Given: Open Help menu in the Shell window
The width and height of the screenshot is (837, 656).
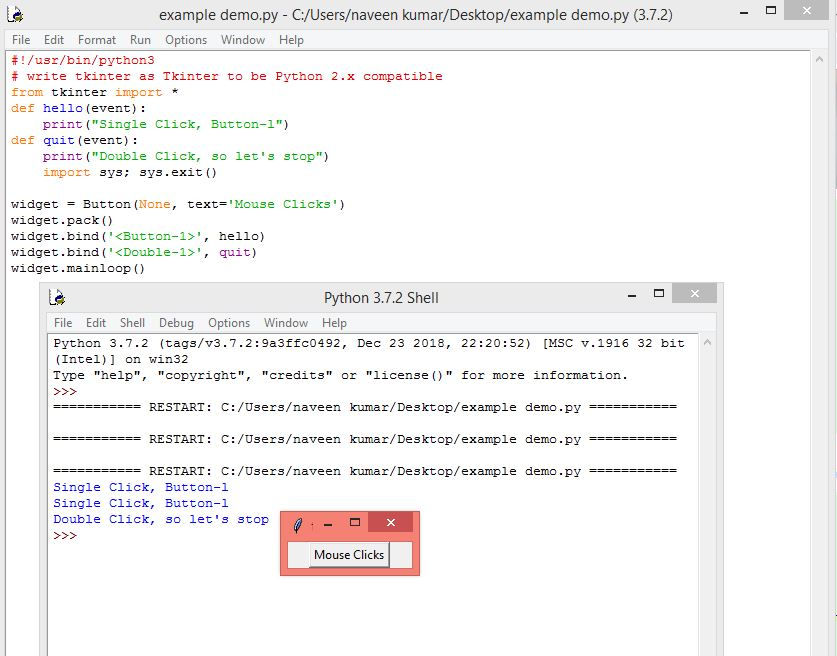Looking at the screenshot, I should tap(334, 323).
